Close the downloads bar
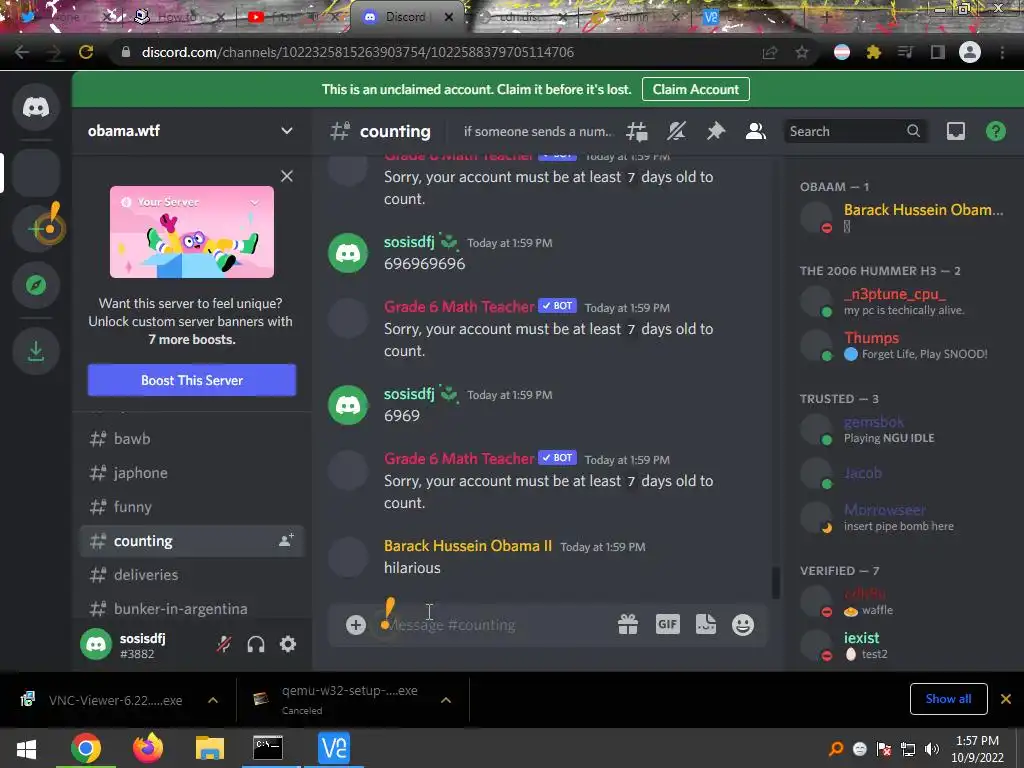1024x768 pixels. pyautogui.click(x=1006, y=699)
